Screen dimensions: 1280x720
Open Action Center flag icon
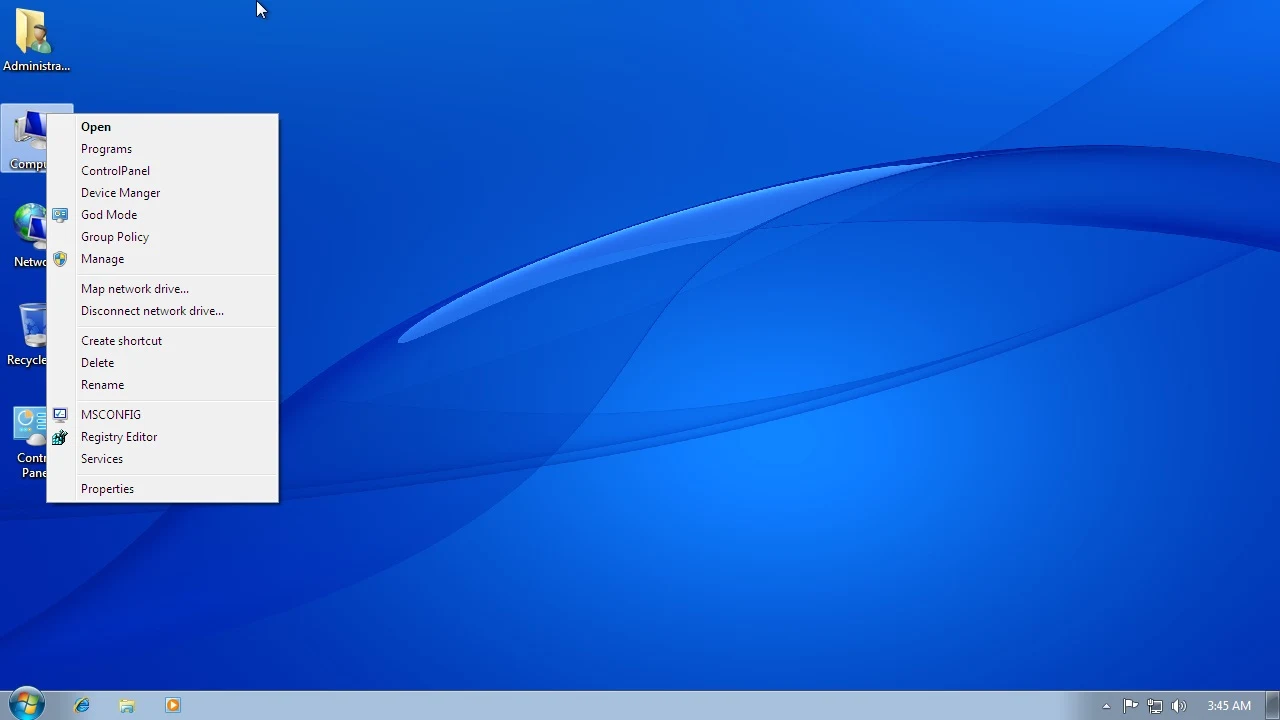pos(1131,705)
